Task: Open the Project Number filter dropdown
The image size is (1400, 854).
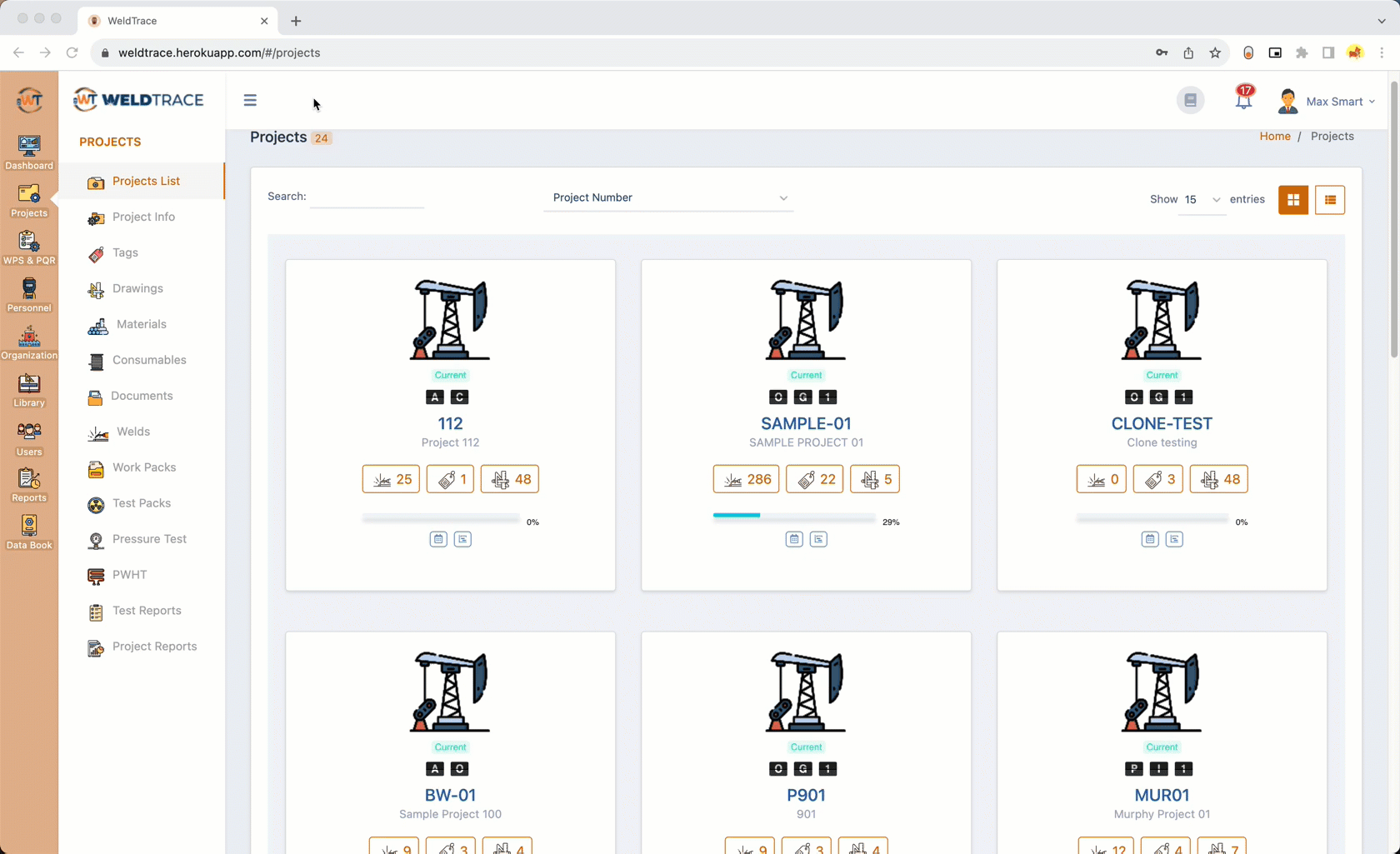Action: pos(668,197)
